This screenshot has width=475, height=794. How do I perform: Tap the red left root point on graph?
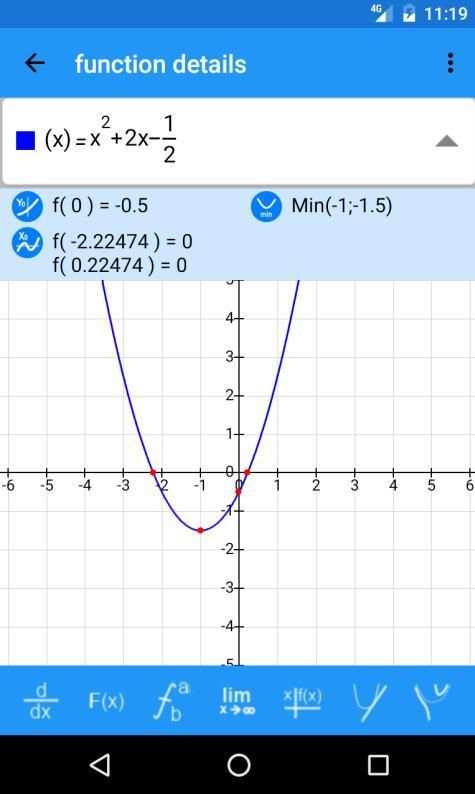point(153,472)
